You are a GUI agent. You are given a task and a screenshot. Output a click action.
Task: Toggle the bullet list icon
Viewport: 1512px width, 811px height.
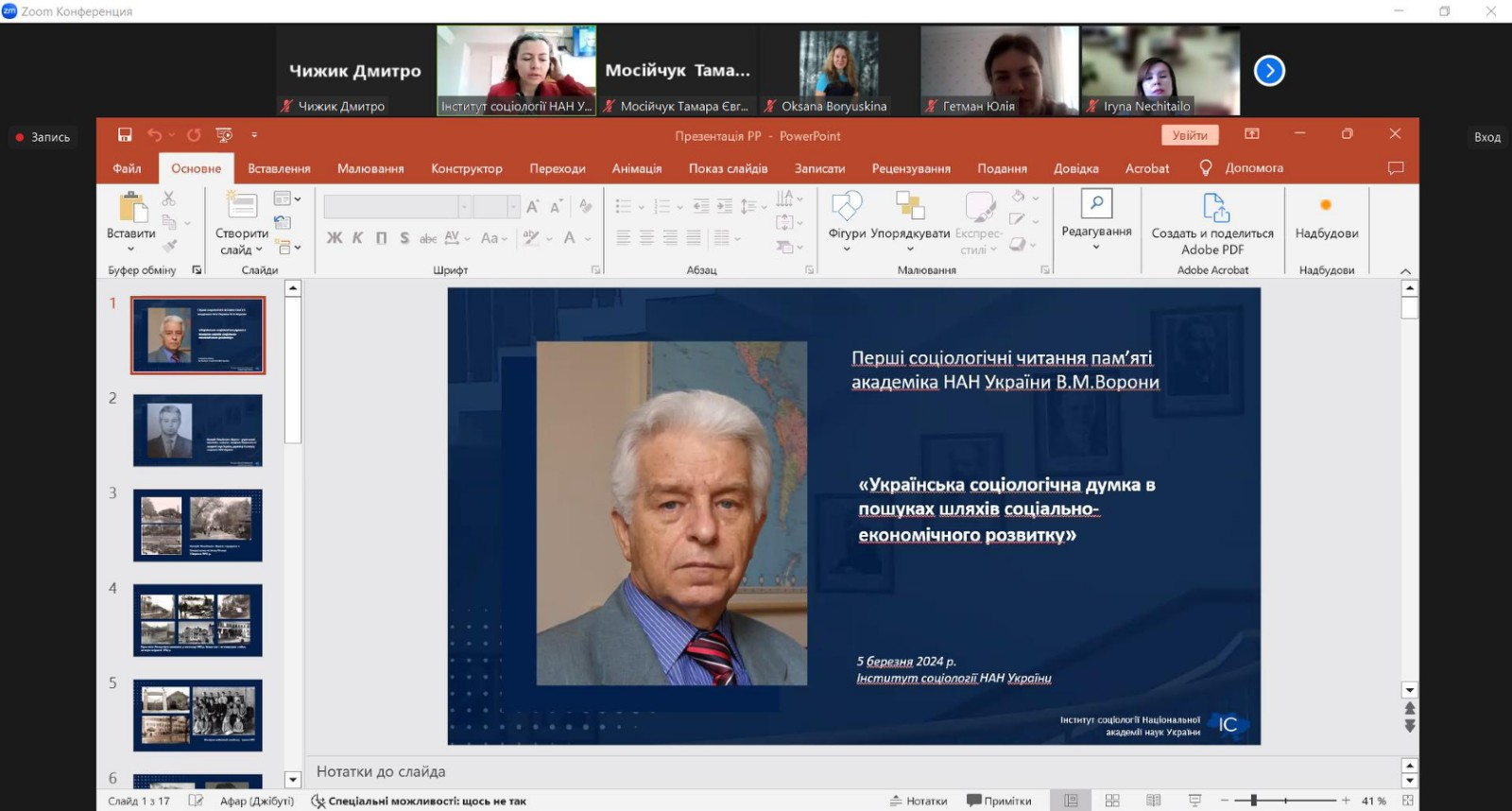coord(624,206)
